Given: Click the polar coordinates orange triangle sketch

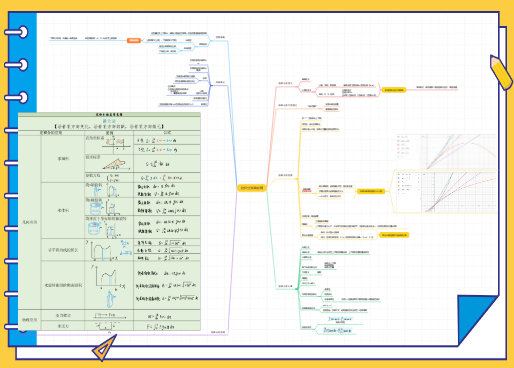Looking at the screenshot, I should pos(114,164).
